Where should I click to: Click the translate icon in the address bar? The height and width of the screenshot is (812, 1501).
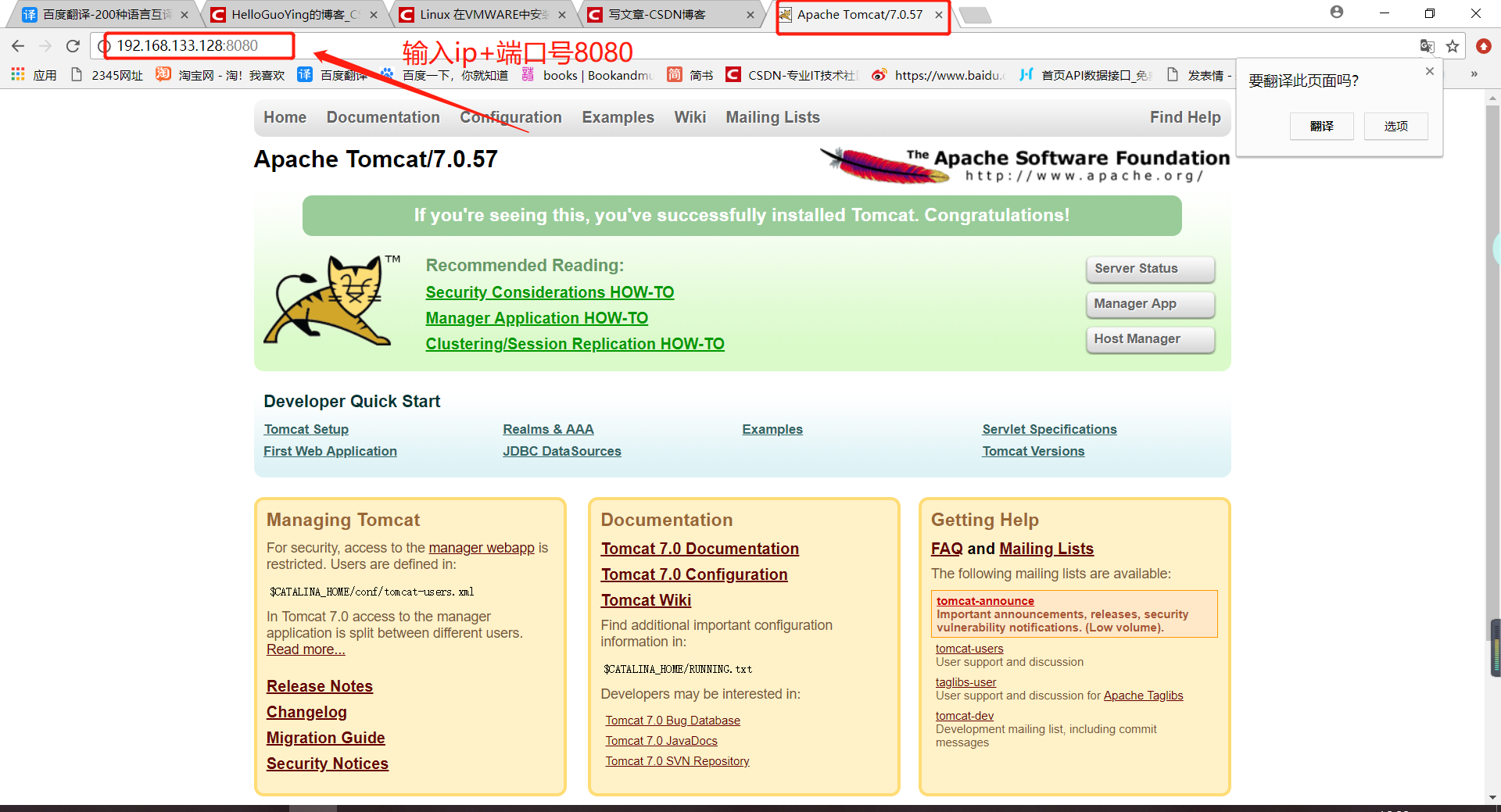point(1427,46)
